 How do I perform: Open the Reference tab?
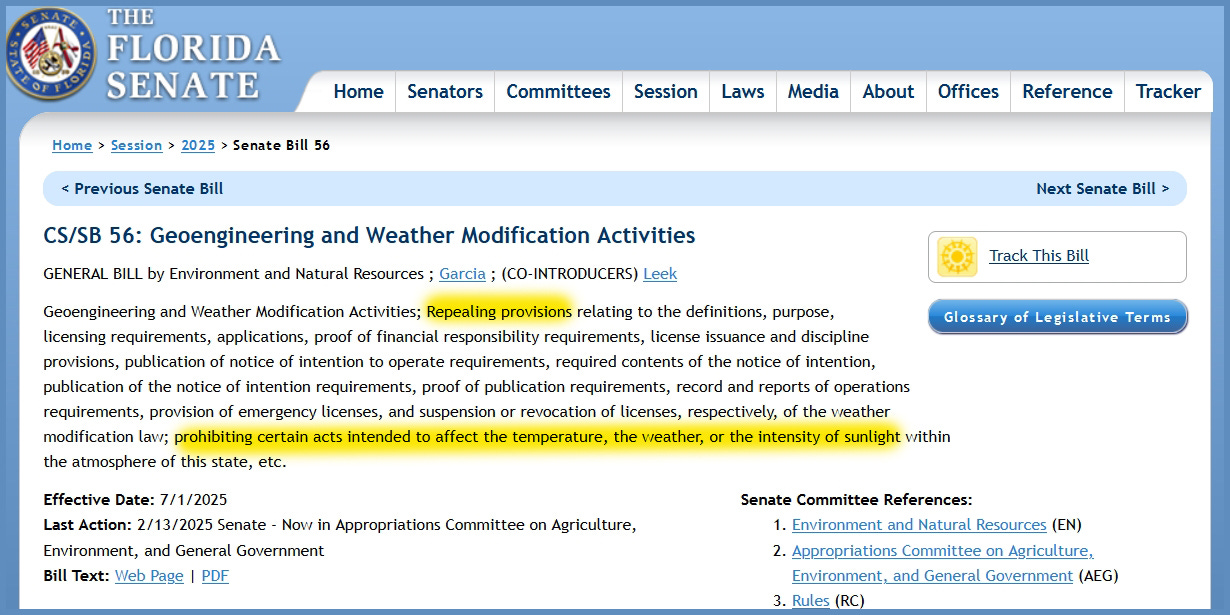1067,91
